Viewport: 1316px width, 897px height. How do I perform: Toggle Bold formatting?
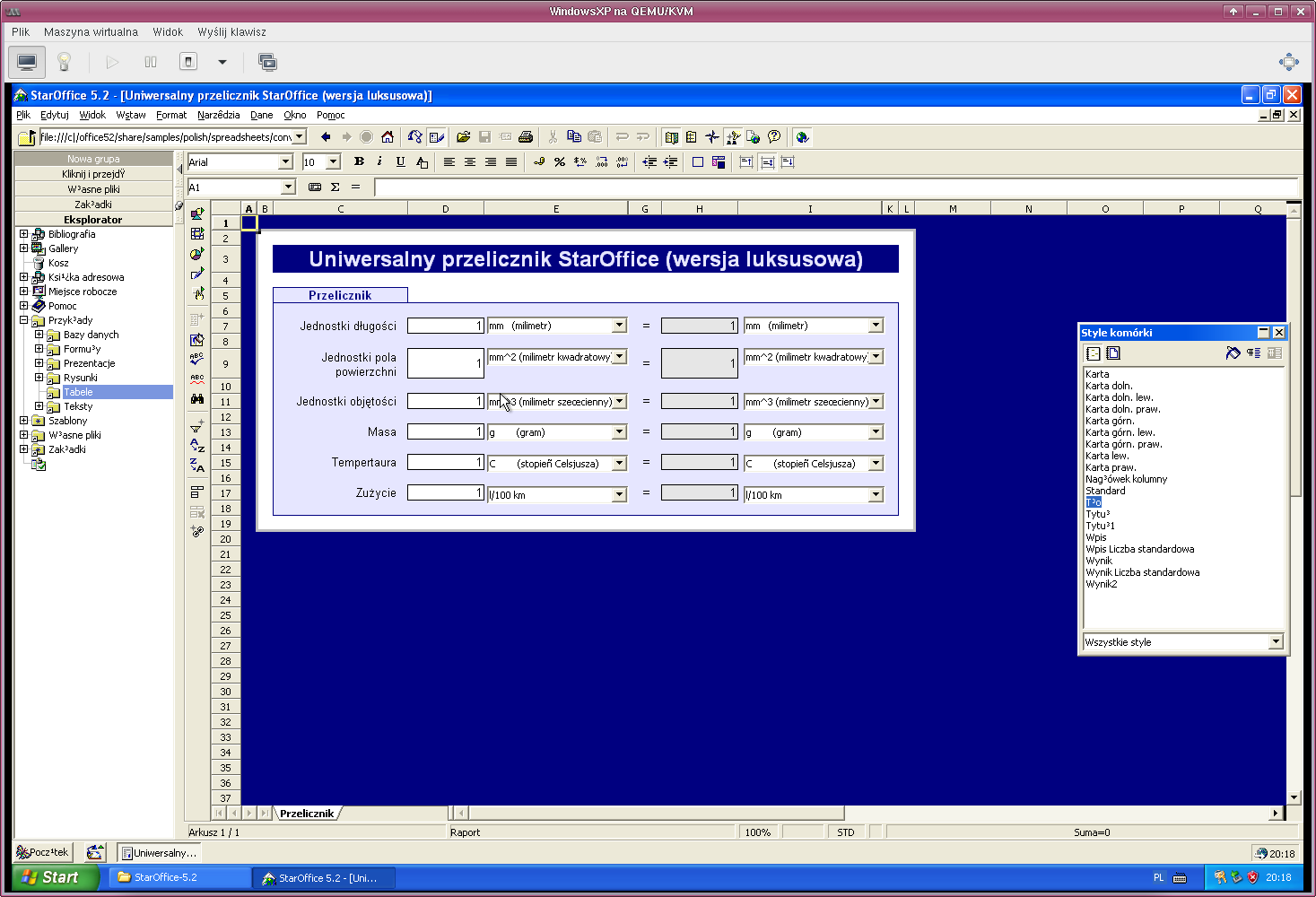tap(359, 162)
